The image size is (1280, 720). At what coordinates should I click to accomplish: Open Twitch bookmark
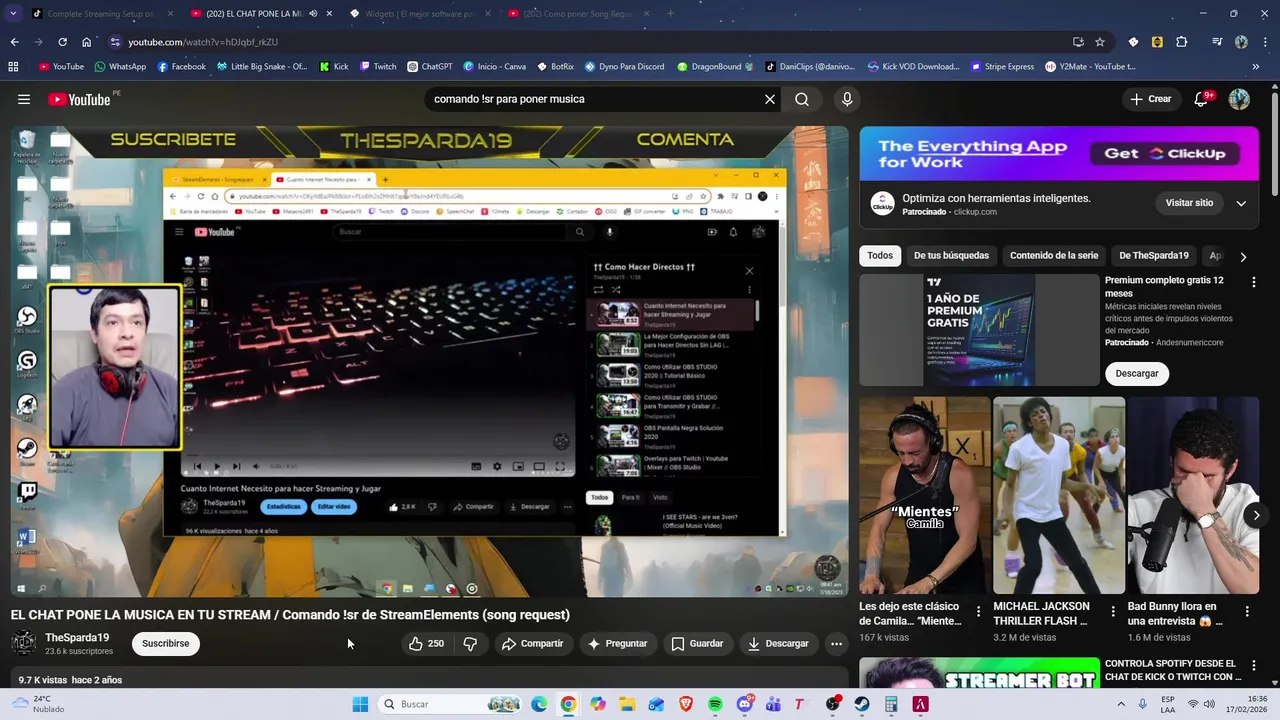pos(377,67)
